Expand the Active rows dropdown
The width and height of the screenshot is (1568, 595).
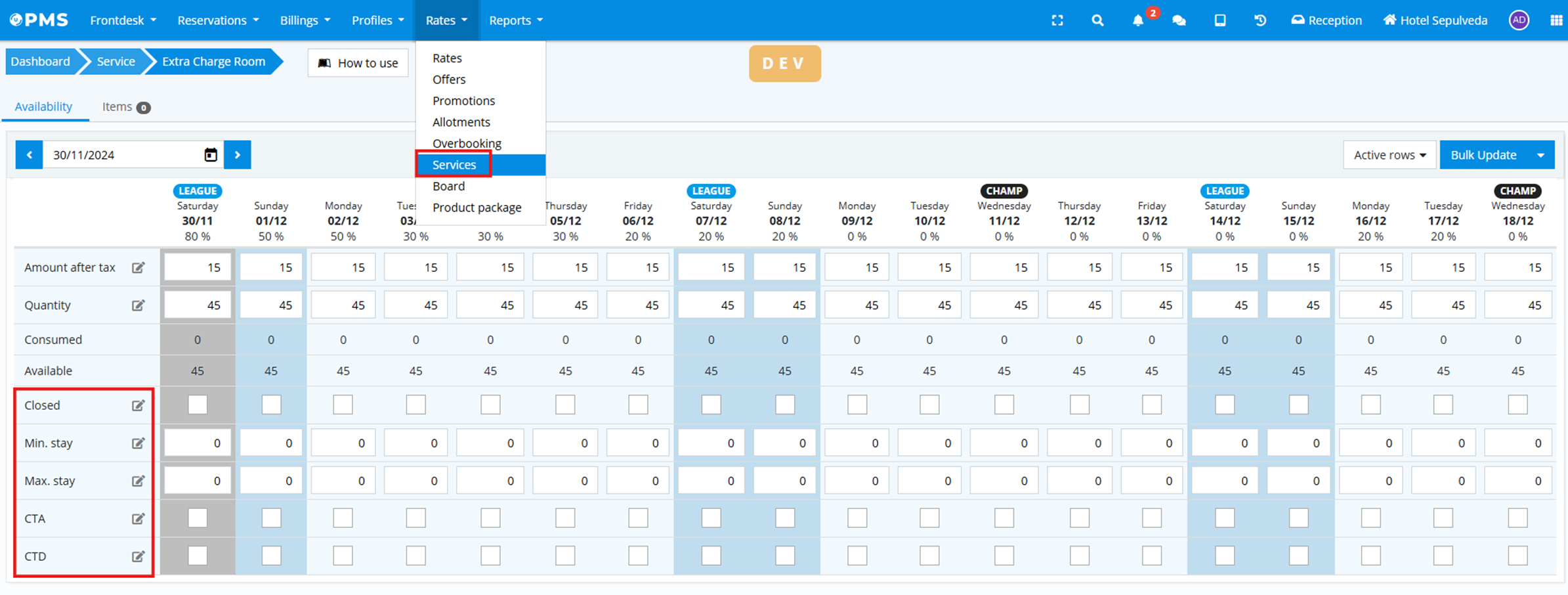[x=1389, y=155]
